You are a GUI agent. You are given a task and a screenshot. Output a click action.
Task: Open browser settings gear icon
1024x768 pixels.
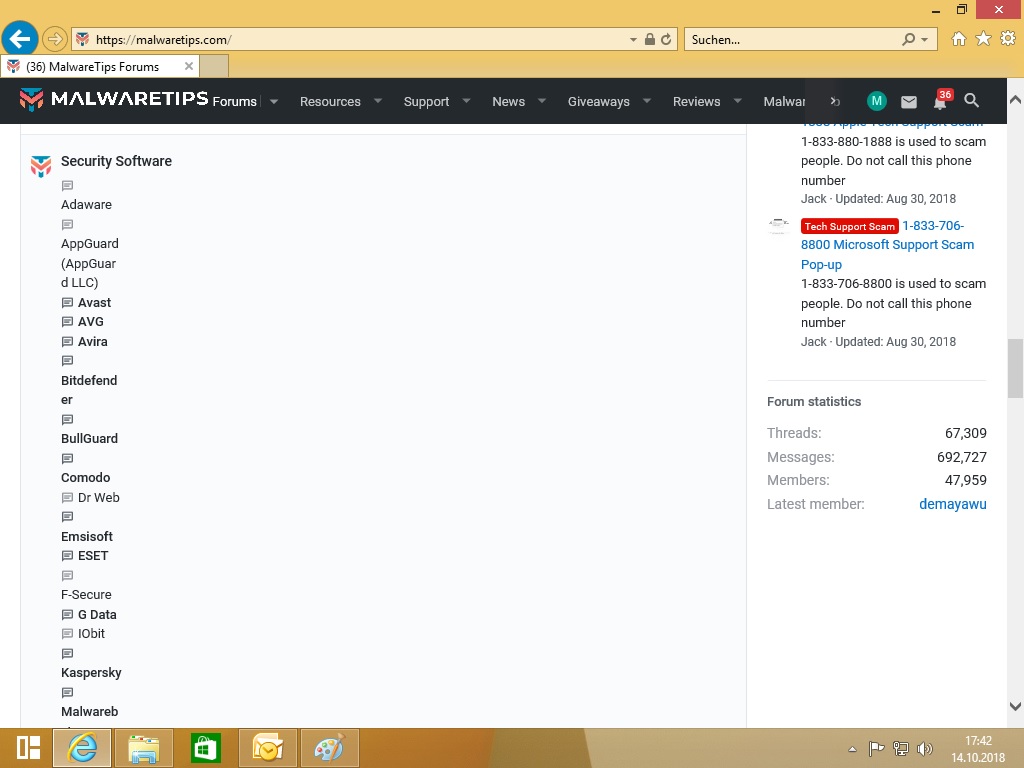point(1008,39)
